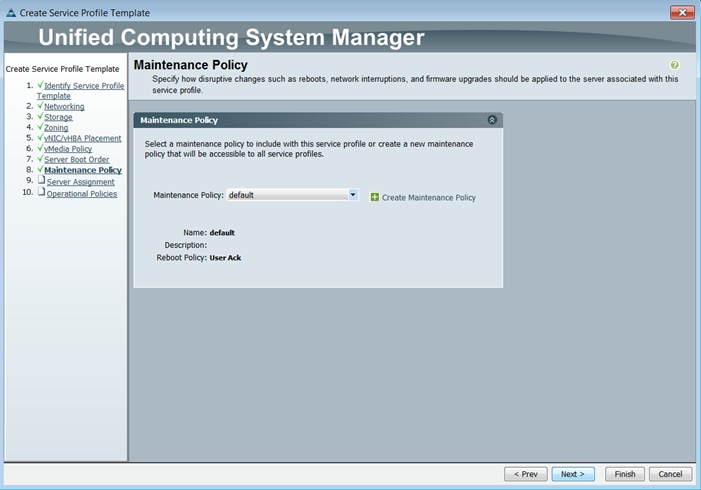Click the Description label
Image resolution: width=701 pixels, height=490 pixels.
click(x=186, y=245)
